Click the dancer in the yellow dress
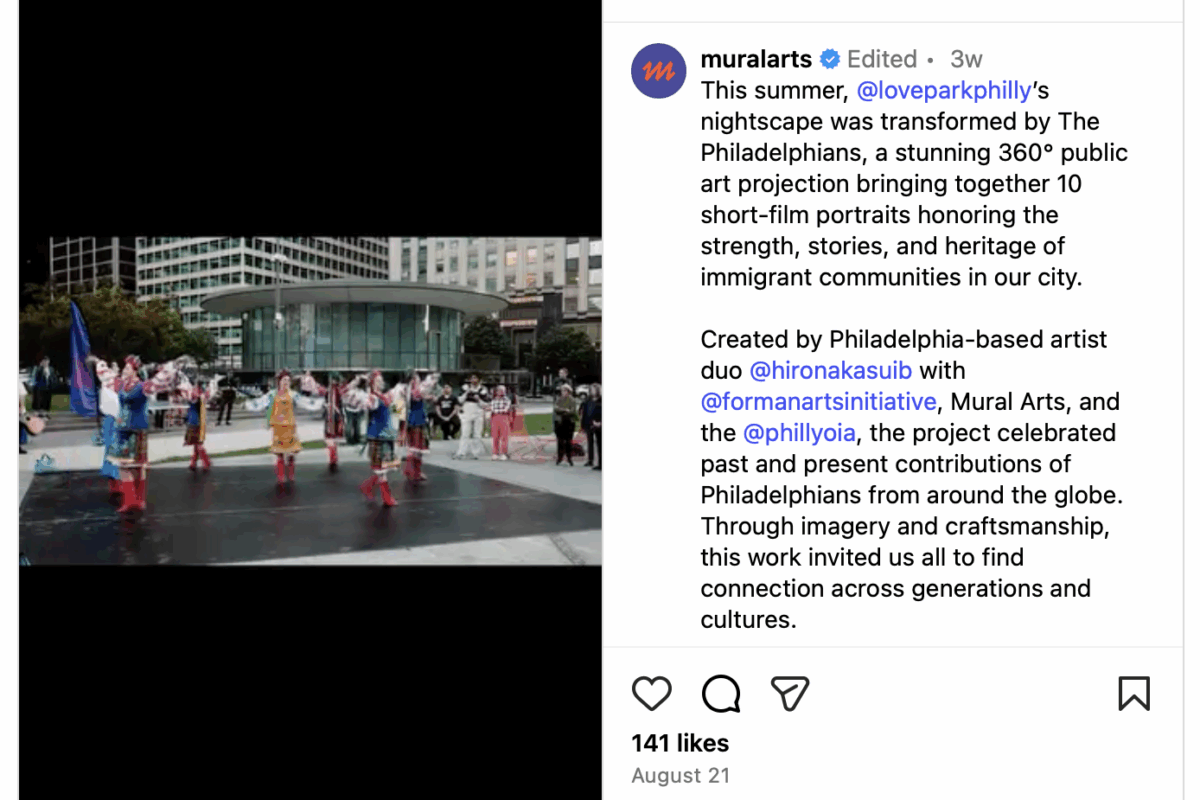The width and height of the screenshot is (1200, 800). 284,423
